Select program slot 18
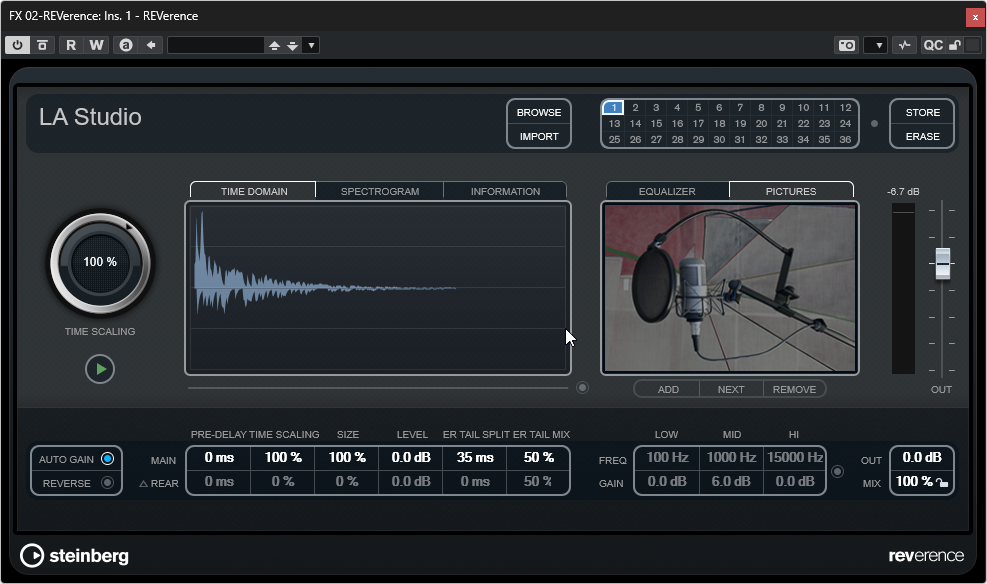987x584 pixels. coord(719,123)
